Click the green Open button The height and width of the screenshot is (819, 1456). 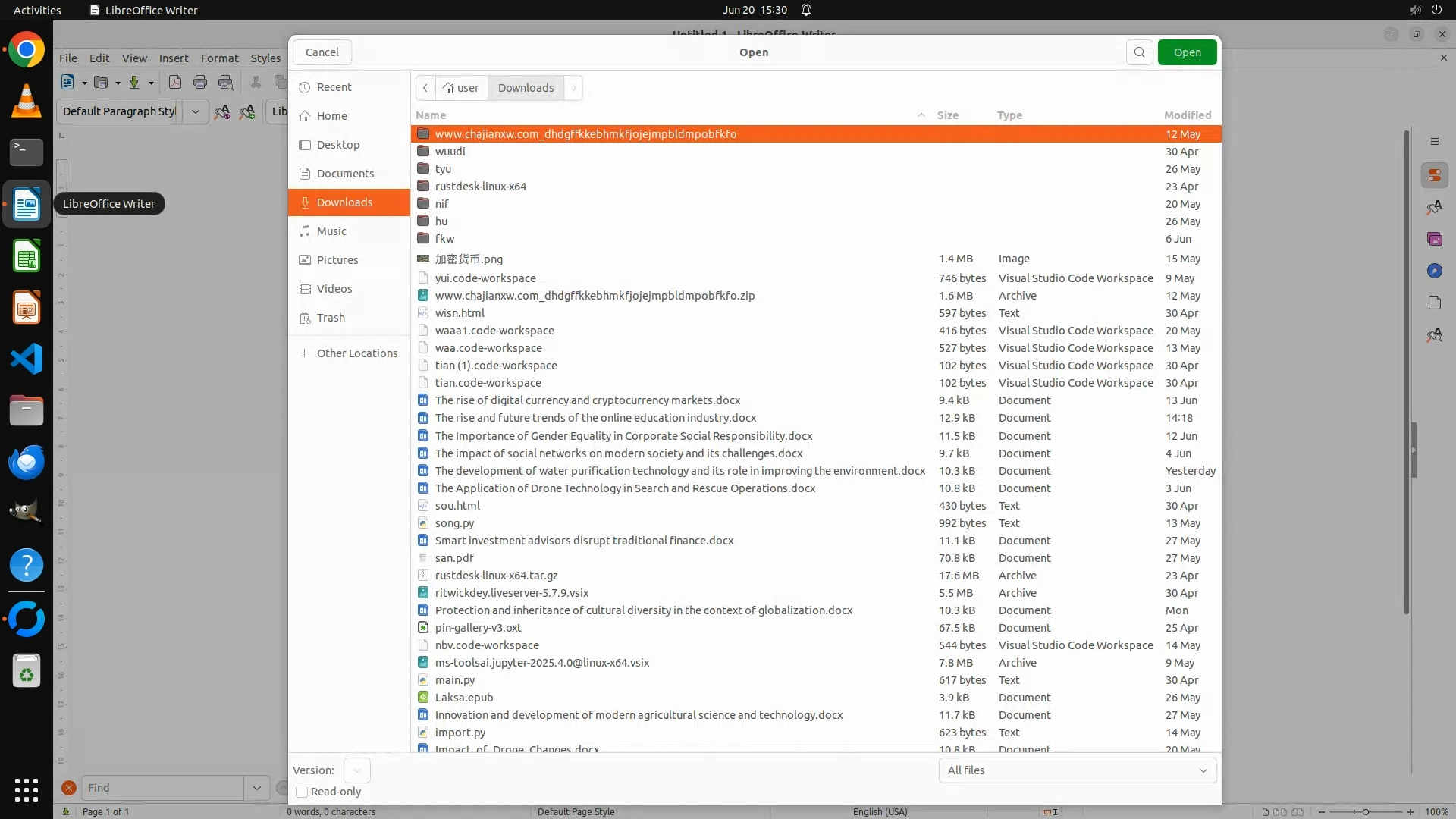click(1187, 52)
